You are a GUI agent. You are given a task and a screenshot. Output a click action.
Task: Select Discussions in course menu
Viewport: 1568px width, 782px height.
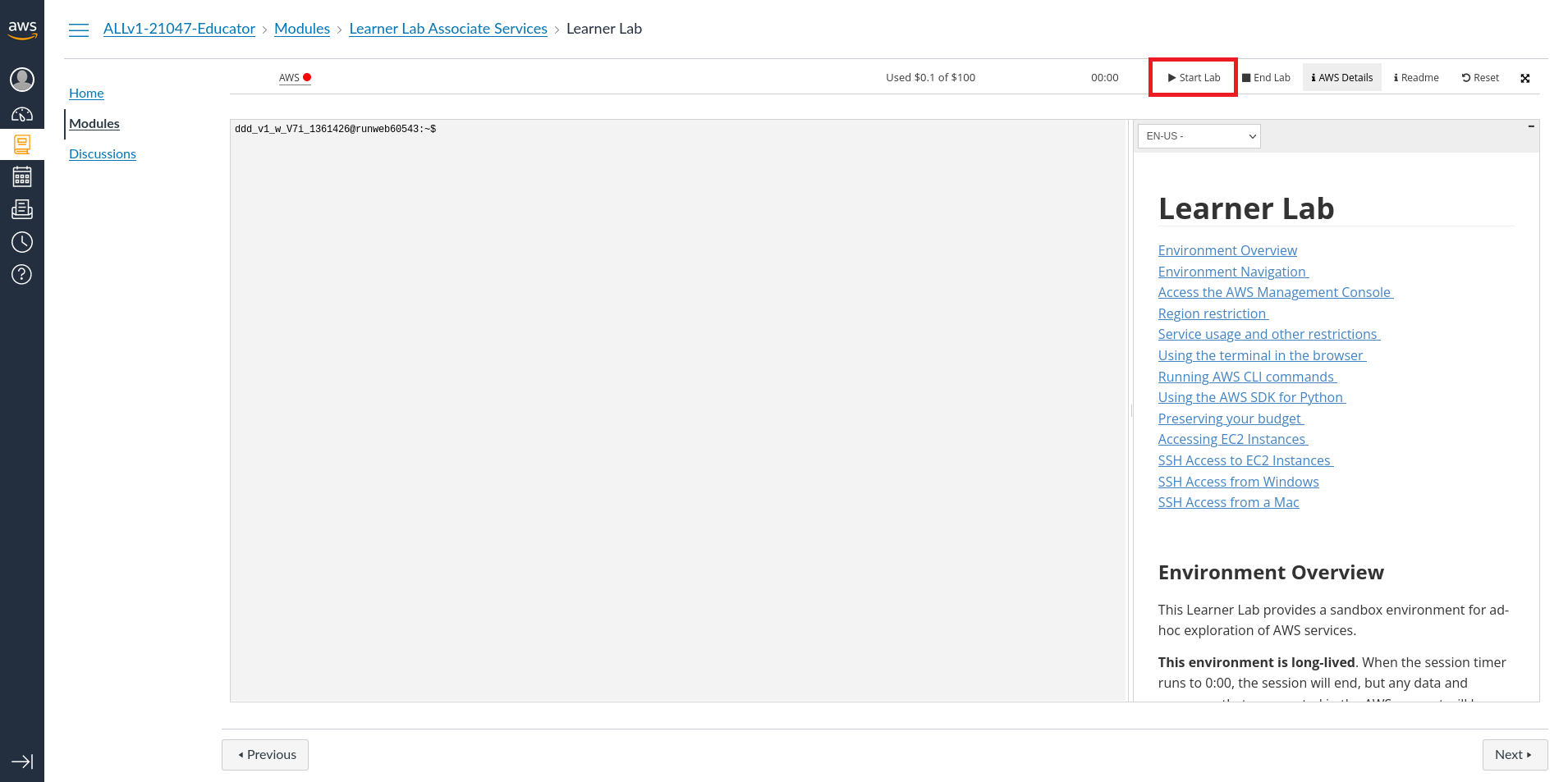tap(103, 154)
